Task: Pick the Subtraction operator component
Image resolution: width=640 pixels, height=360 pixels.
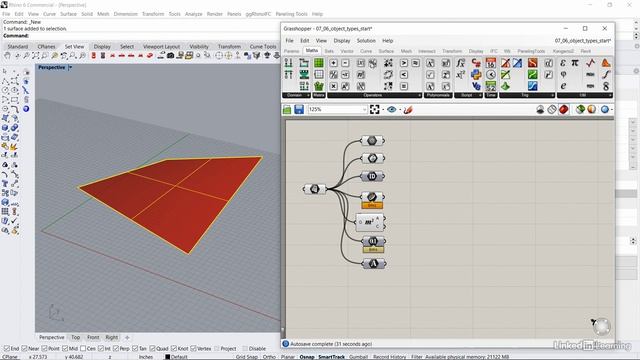Action: pyautogui.click(x=345, y=63)
